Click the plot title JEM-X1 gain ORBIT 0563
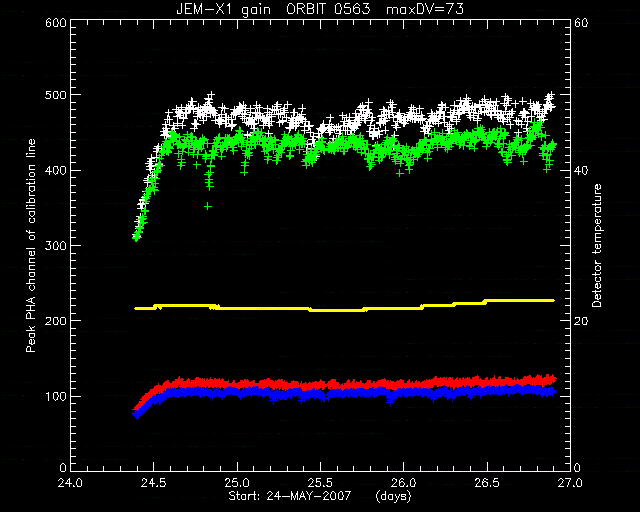 pyautogui.click(x=273, y=9)
